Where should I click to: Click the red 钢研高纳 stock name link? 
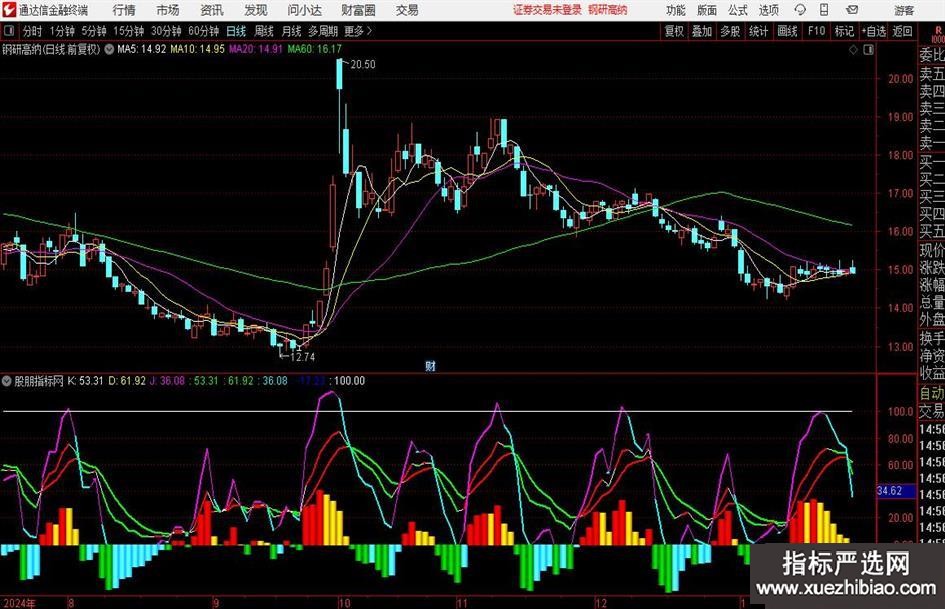(608, 10)
